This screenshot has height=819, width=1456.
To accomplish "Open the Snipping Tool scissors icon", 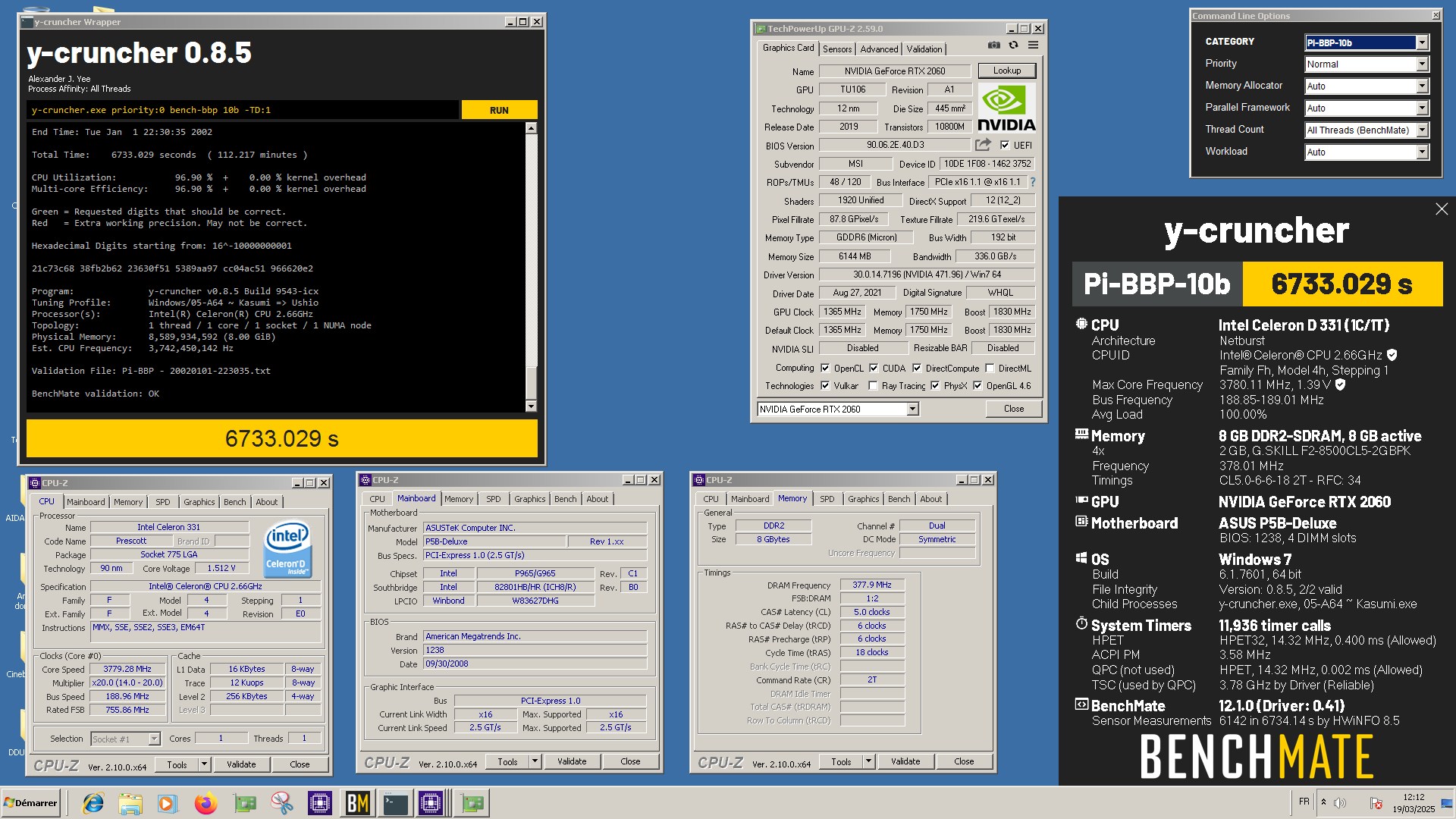I will 282,803.
